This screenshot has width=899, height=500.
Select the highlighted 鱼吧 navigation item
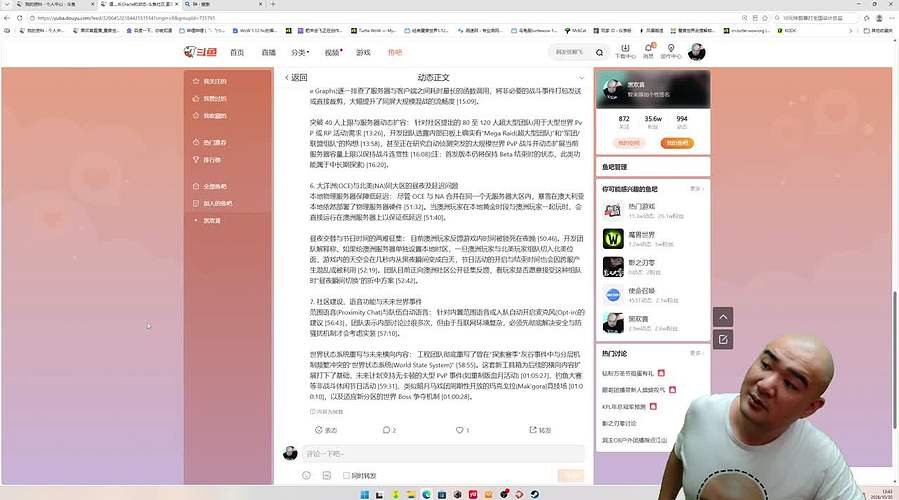tap(395, 52)
